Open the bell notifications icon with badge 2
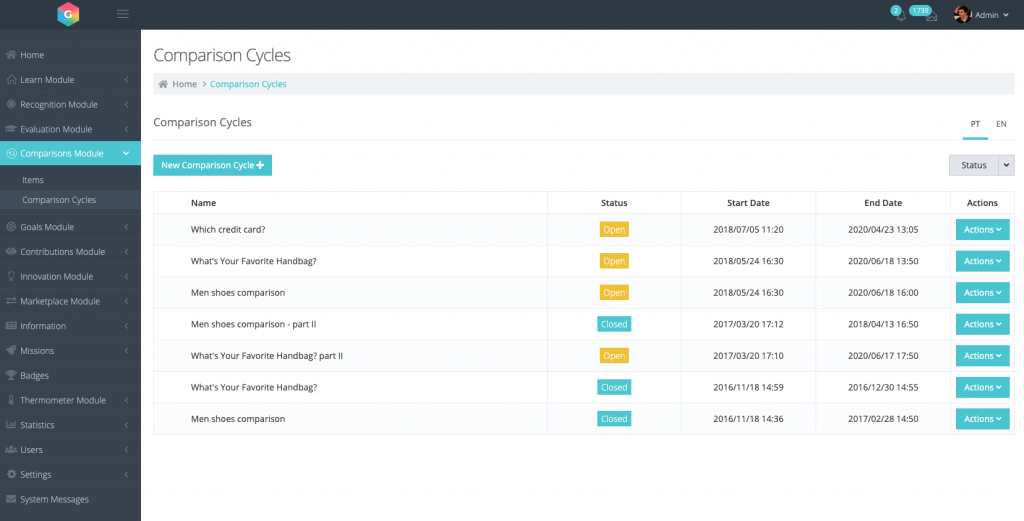Viewport: 1024px width, 521px height. tap(901, 16)
